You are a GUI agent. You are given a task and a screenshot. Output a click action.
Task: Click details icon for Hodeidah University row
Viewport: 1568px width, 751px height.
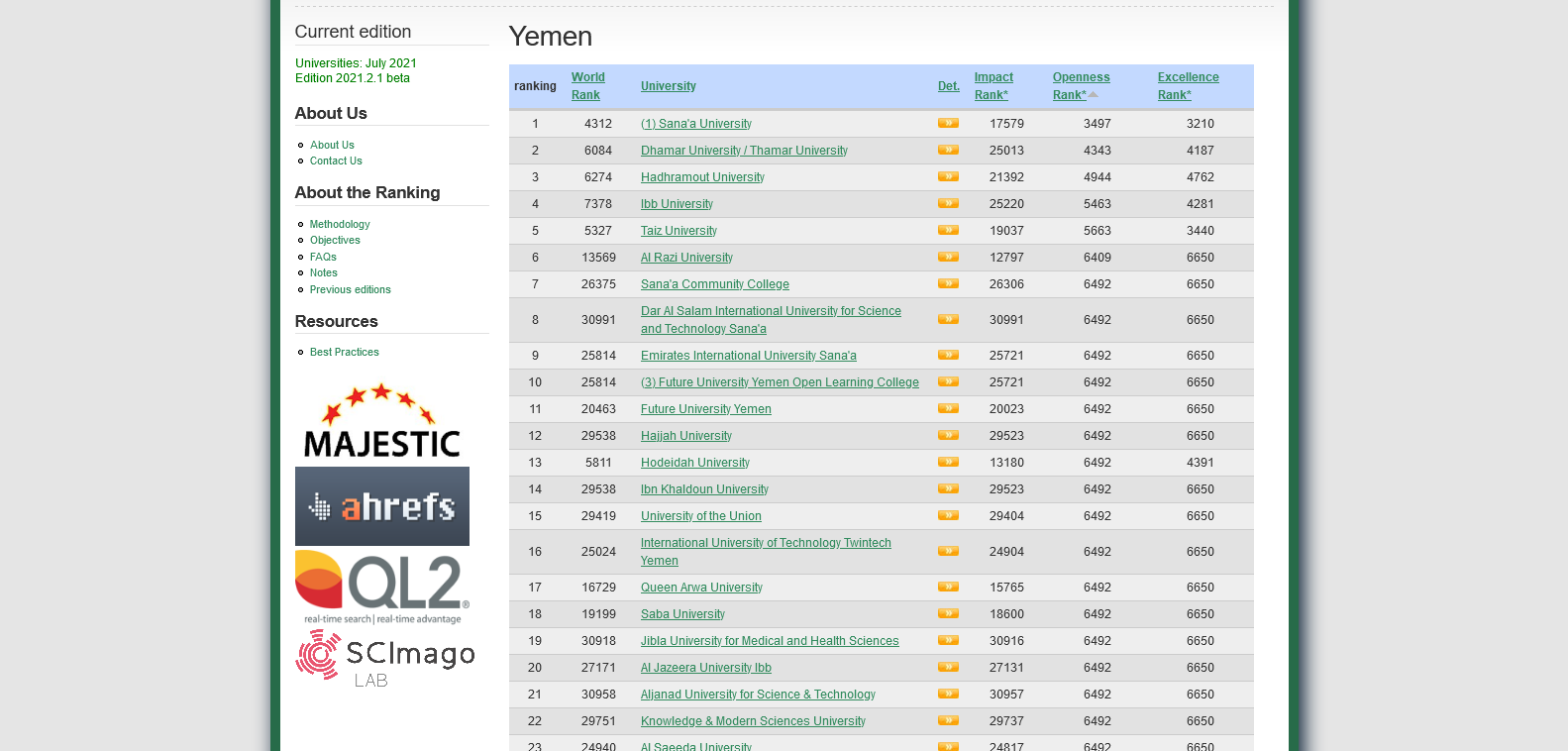[x=948, y=463]
